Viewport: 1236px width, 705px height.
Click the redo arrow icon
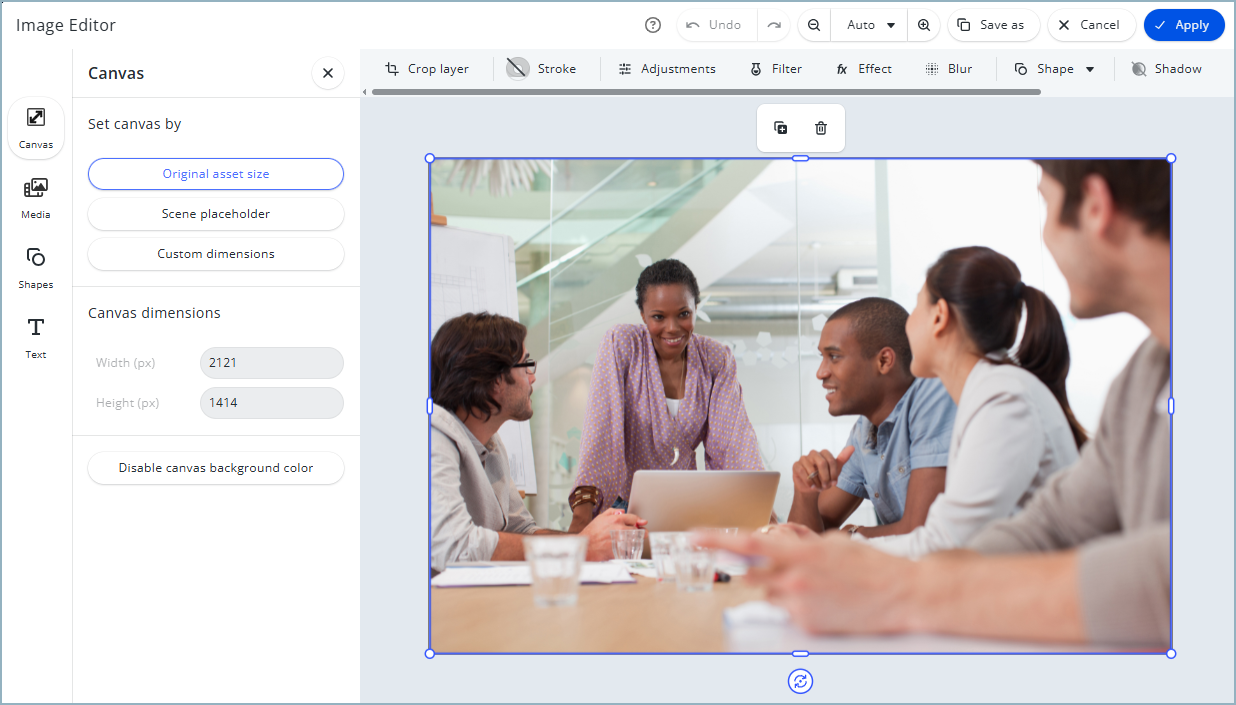point(774,25)
